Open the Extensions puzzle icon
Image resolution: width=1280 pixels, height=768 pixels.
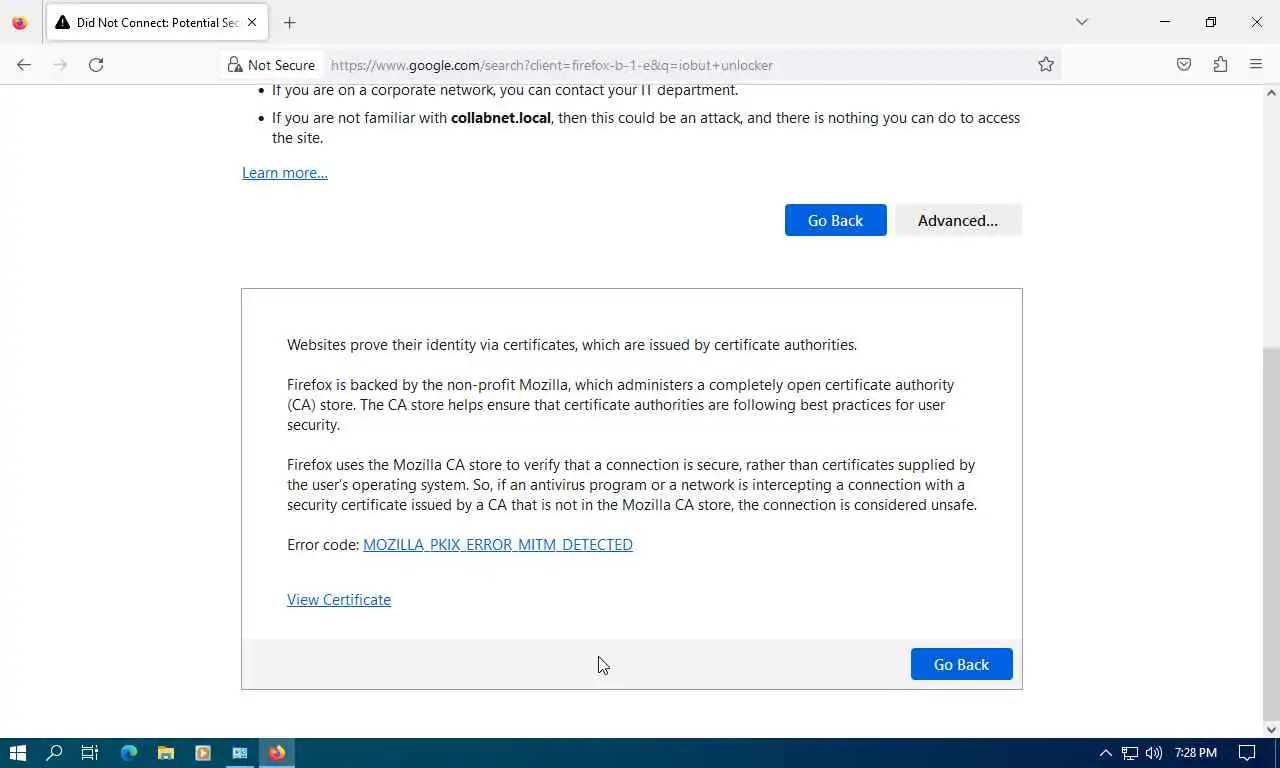1220,65
